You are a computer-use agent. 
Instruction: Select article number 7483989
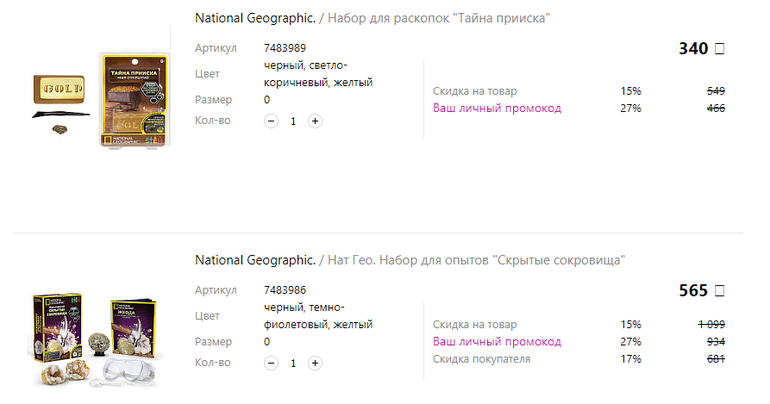coord(285,48)
